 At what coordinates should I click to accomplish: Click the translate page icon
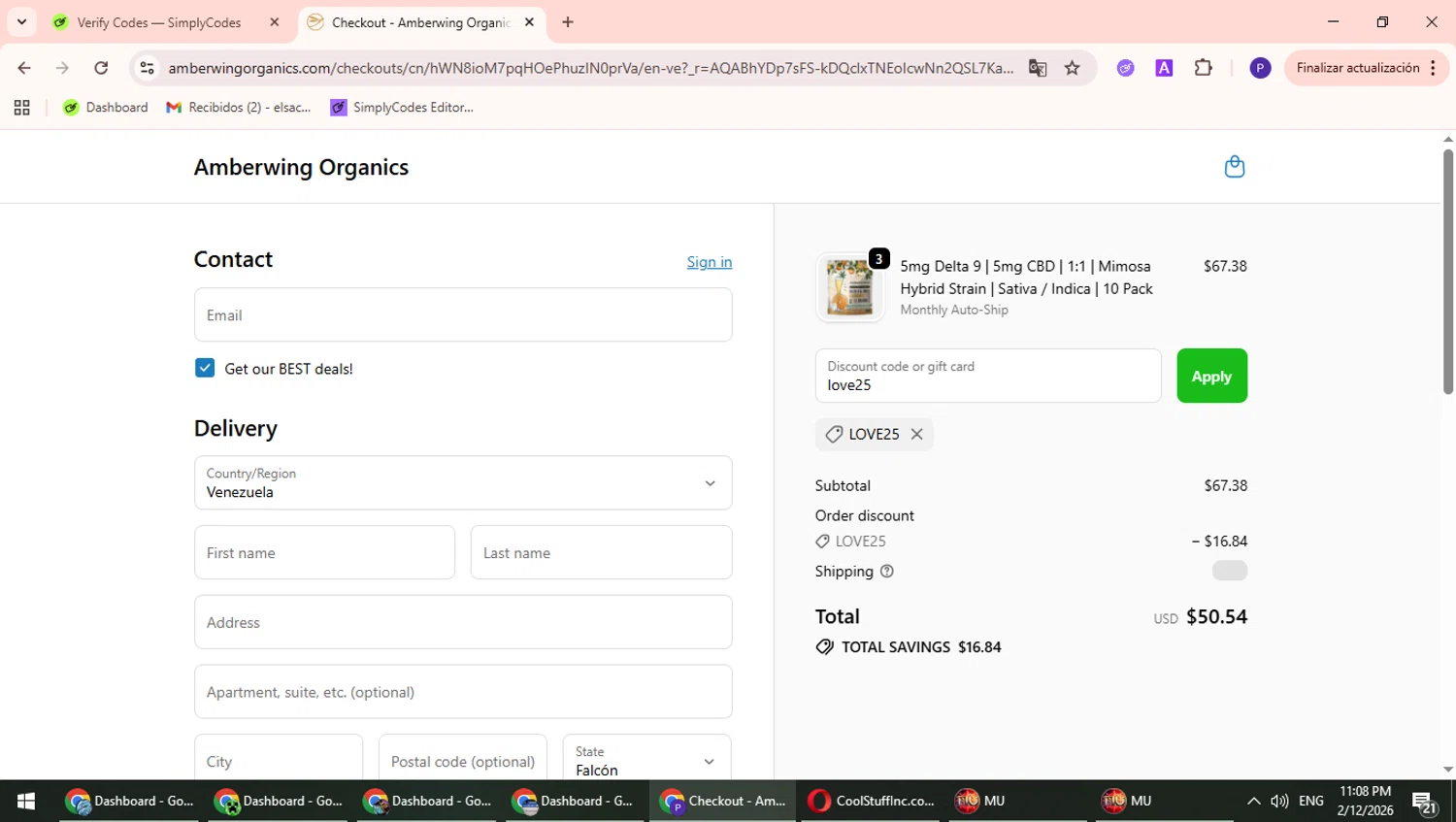click(1038, 68)
